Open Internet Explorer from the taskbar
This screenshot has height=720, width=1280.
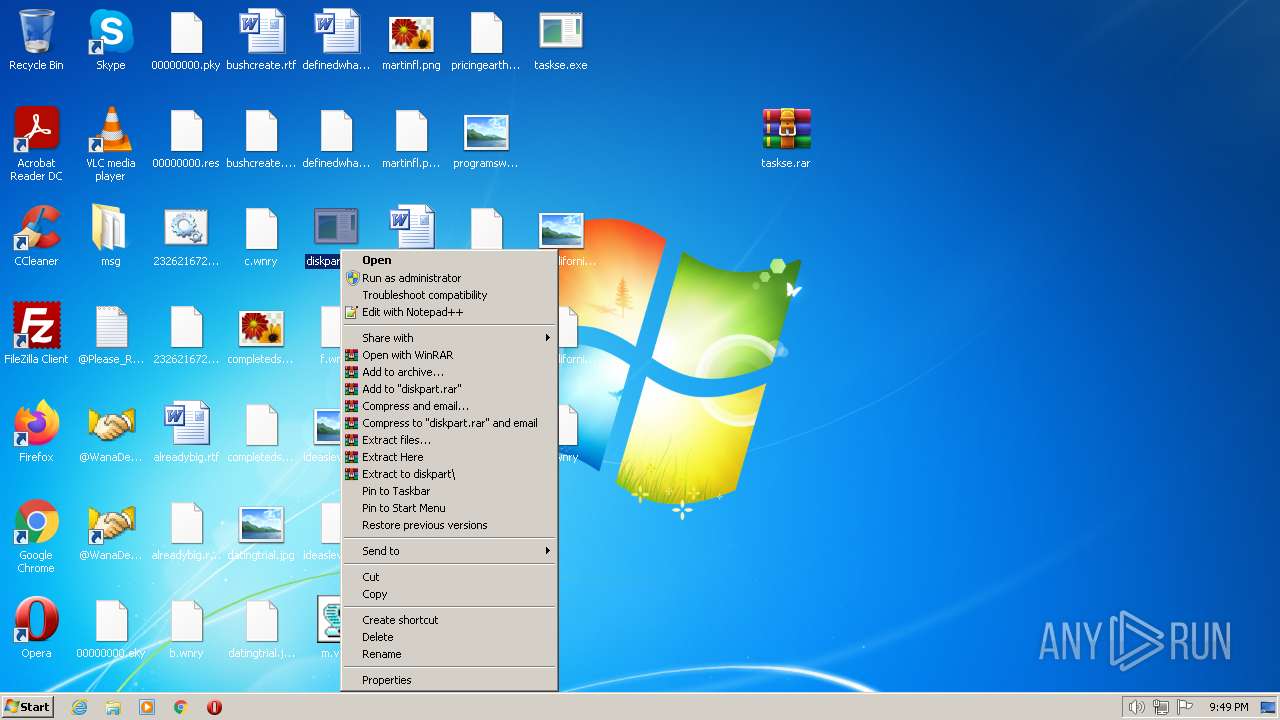79,707
